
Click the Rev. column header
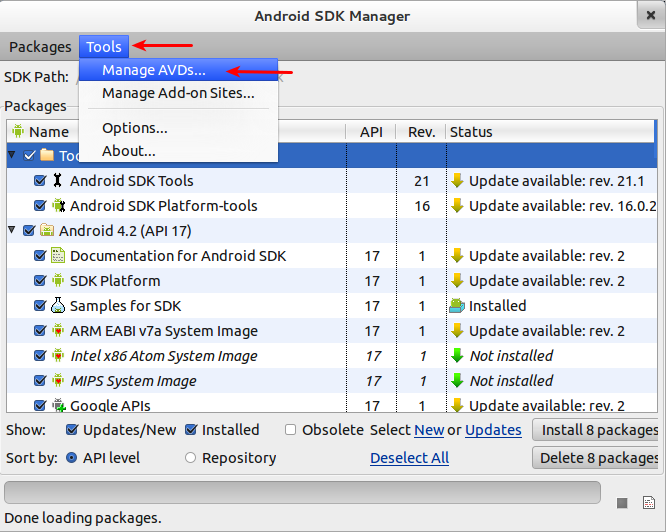click(421, 132)
